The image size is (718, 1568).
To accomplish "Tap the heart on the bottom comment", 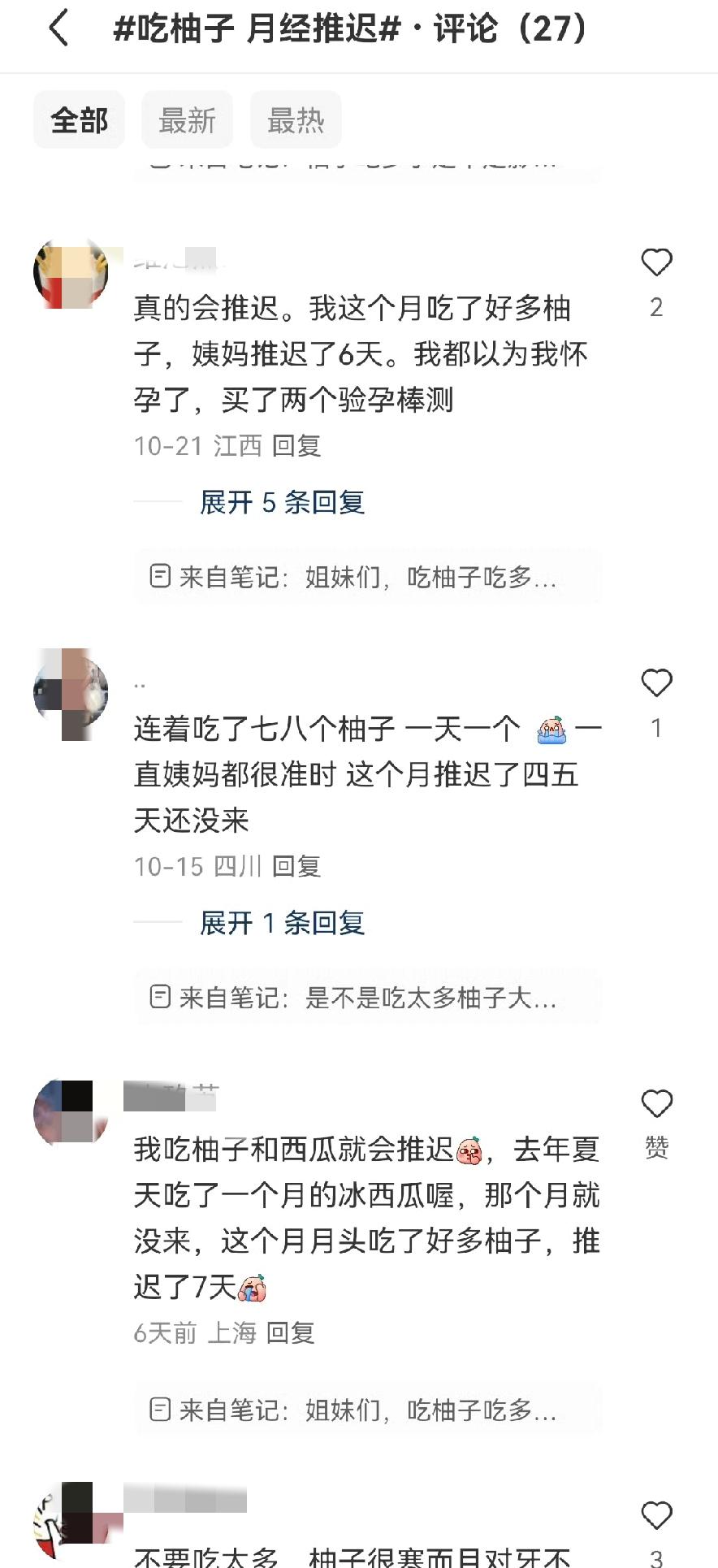I will (656, 1515).
